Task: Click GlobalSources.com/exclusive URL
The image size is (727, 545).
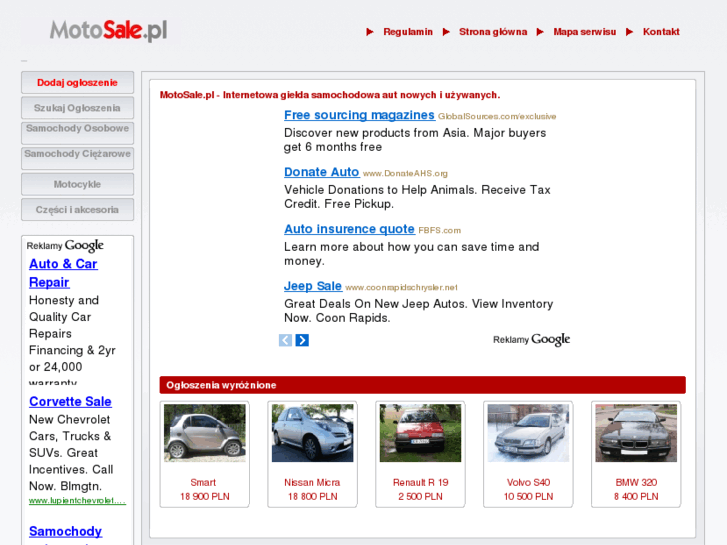Action: point(497,116)
